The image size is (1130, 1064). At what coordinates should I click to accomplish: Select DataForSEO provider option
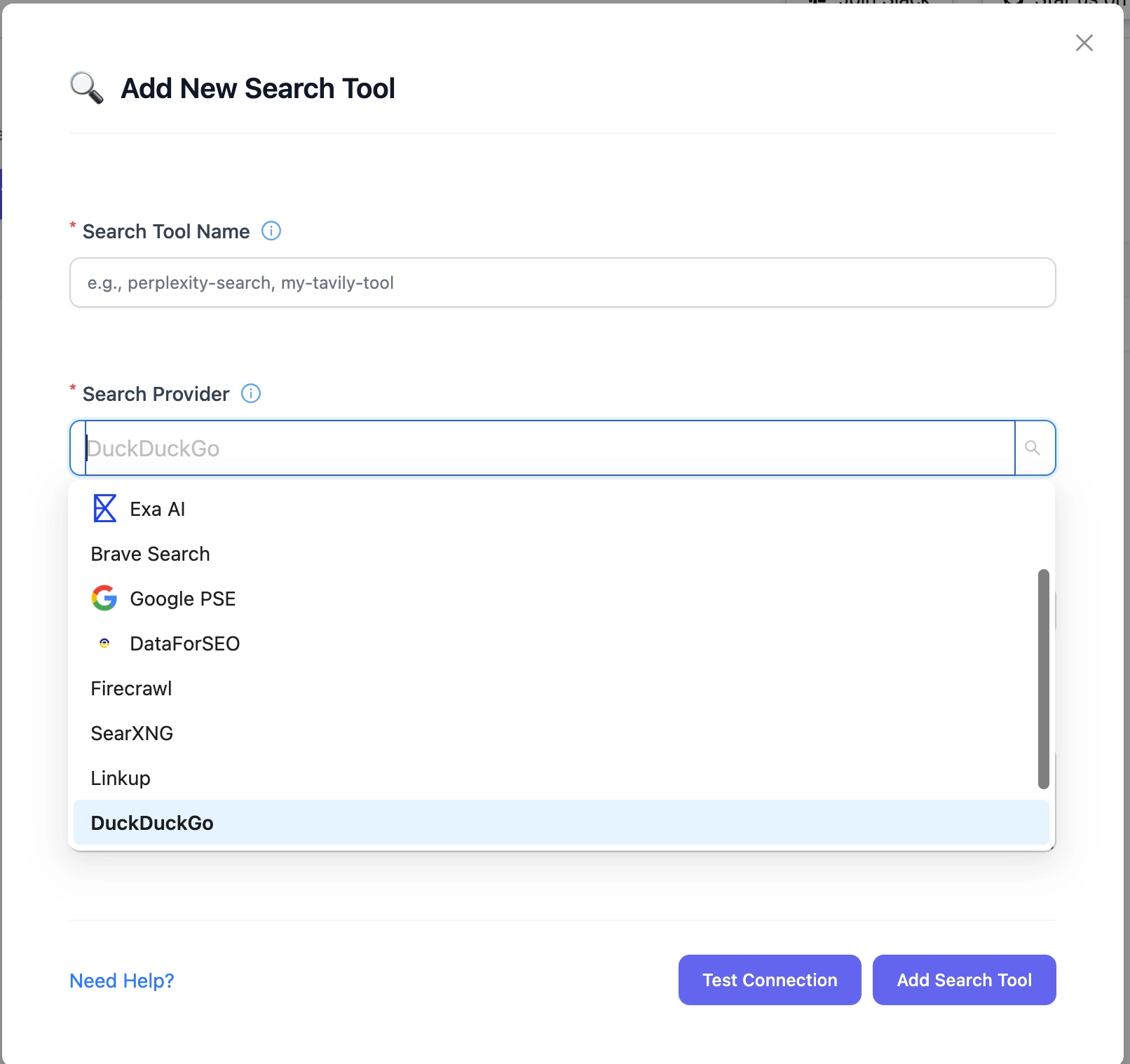[561, 643]
